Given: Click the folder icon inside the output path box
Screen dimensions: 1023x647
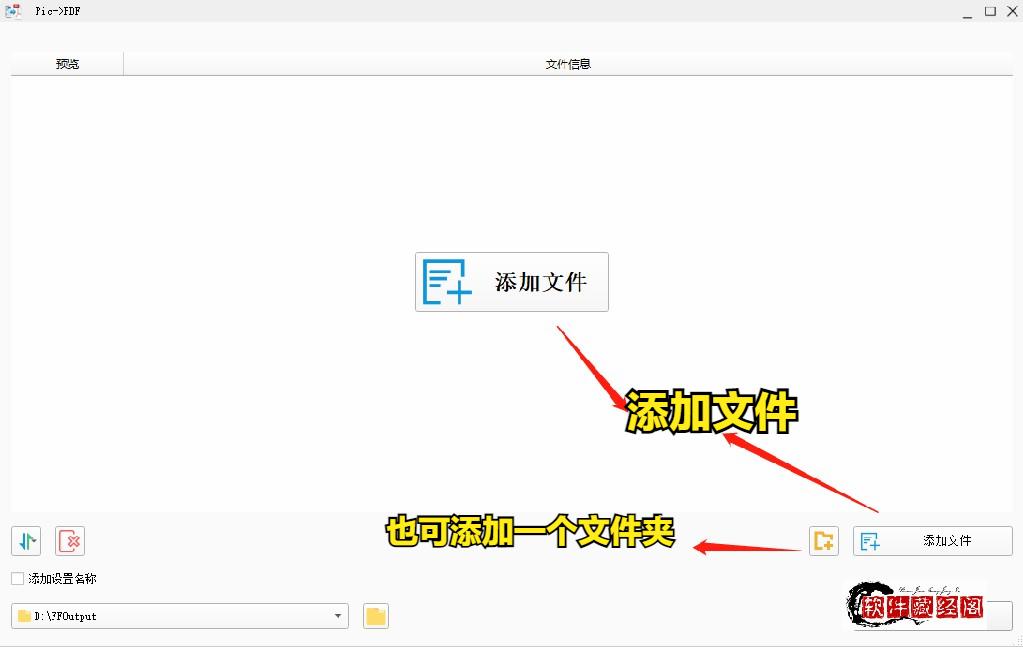Looking at the screenshot, I should pyautogui.click(x=22, y=616).
